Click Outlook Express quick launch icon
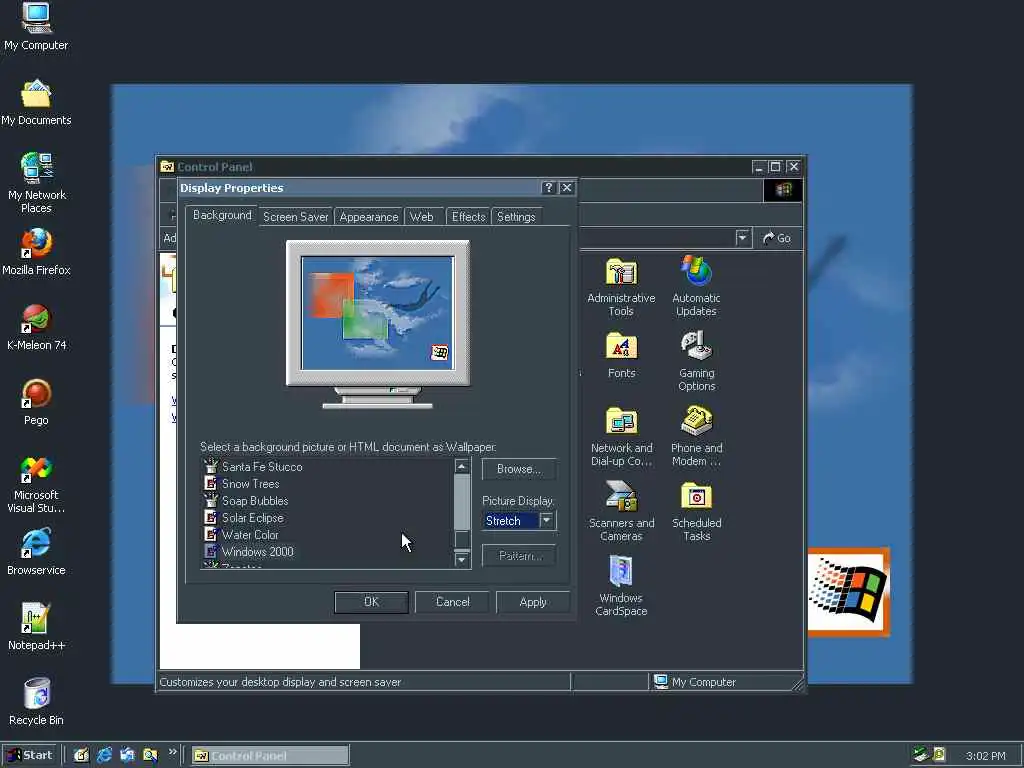 tap(127, 755)
